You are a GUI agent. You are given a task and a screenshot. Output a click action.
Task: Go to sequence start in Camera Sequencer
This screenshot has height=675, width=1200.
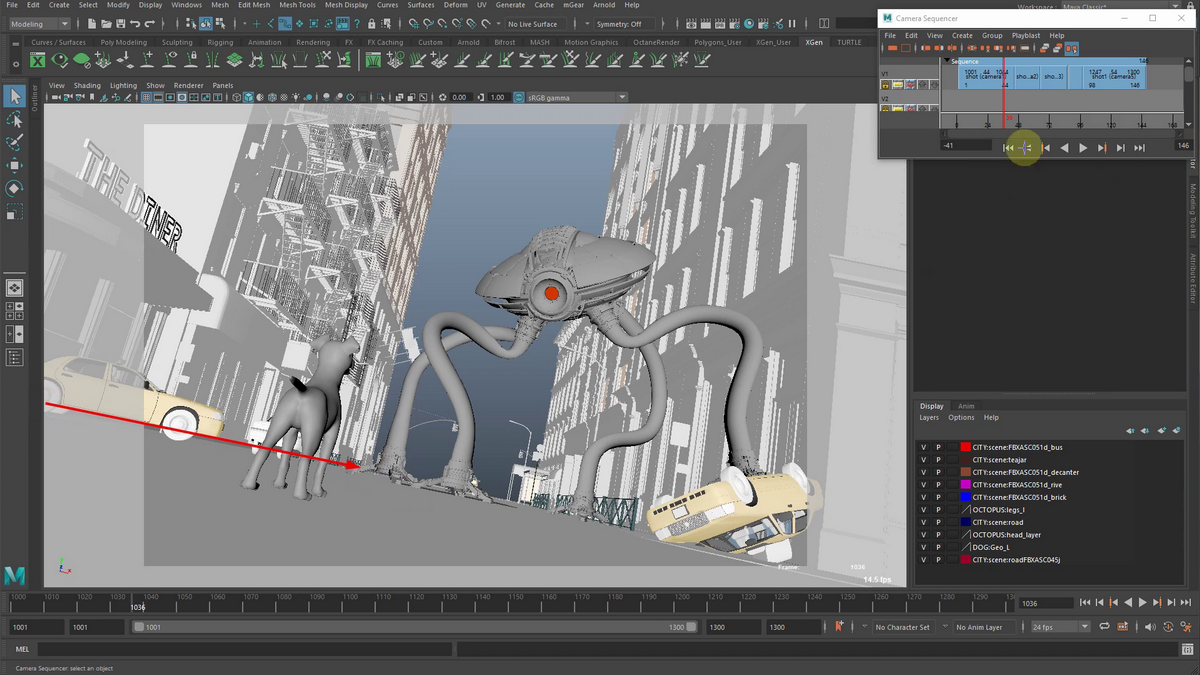pos(1008,148)
